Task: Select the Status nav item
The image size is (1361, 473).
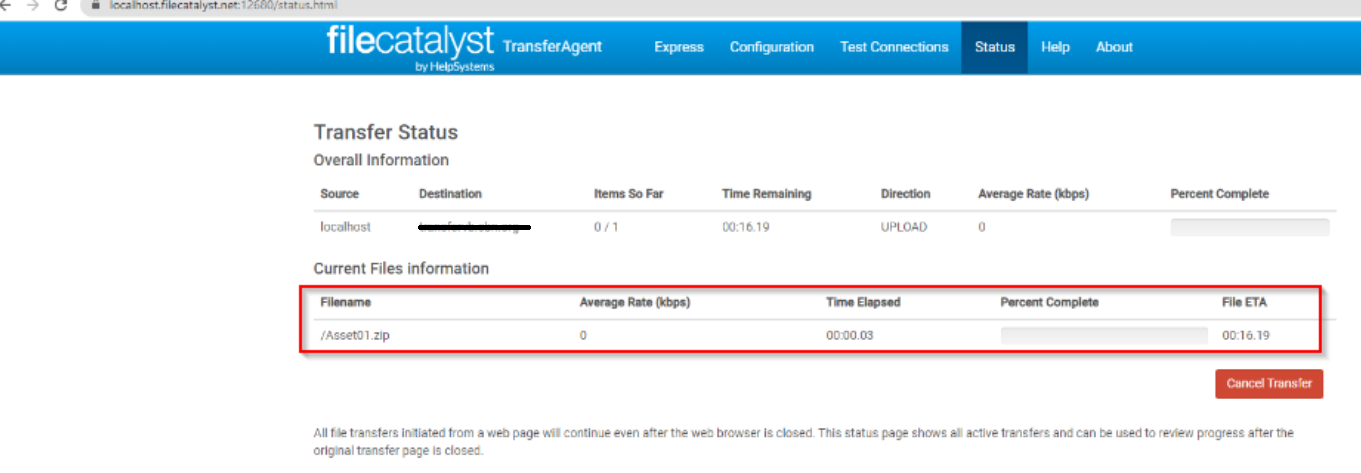Action: point(994,47)
